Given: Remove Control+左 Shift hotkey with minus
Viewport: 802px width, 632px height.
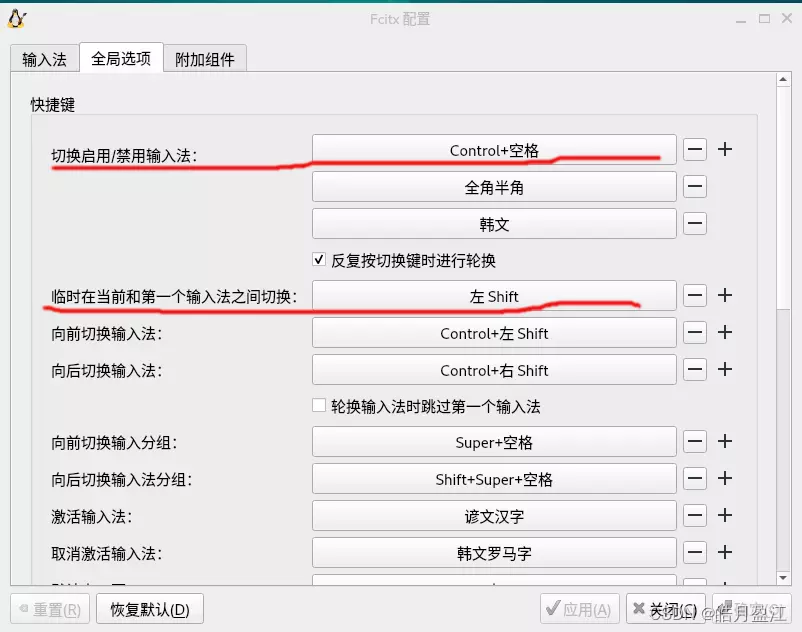Looking at the screenshot, I should [695, 332].
